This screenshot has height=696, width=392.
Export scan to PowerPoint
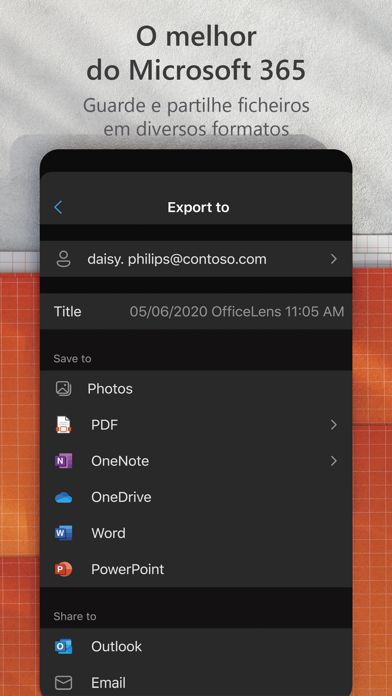click(x=196, y=569)
